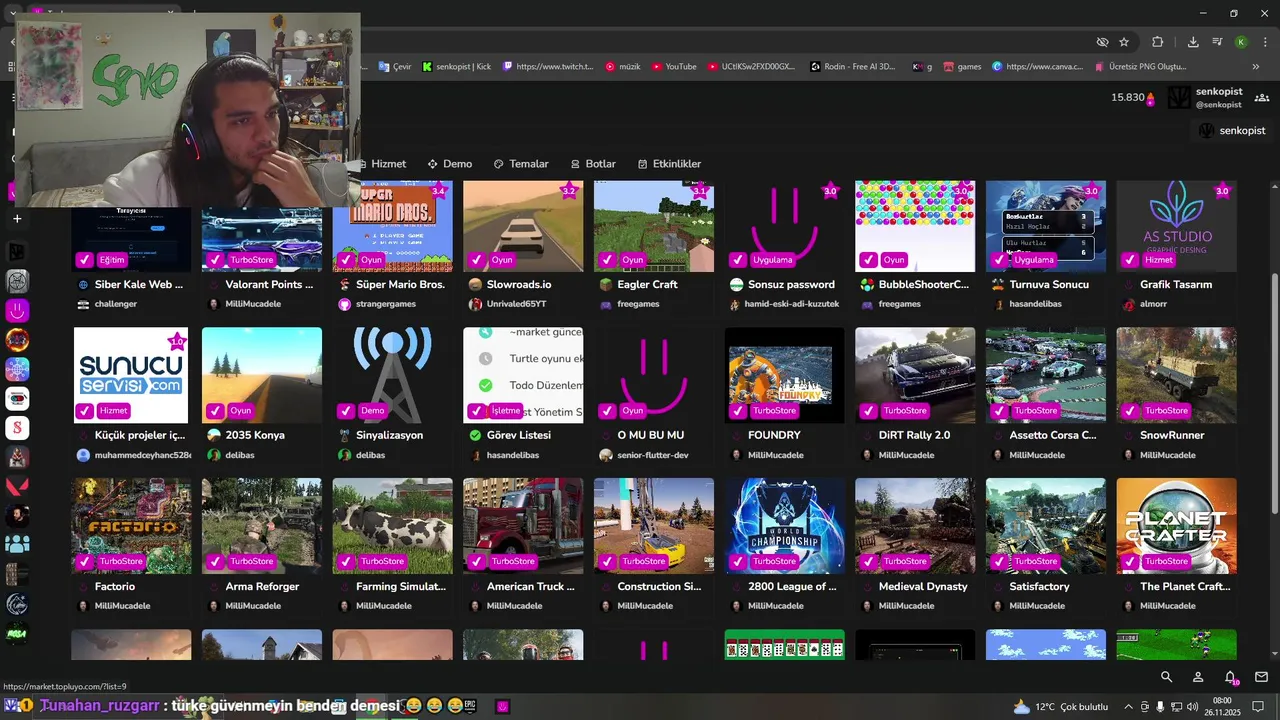Click the senkopist profile button in header
The image size is (1280, 720).
coord(1205,97)
